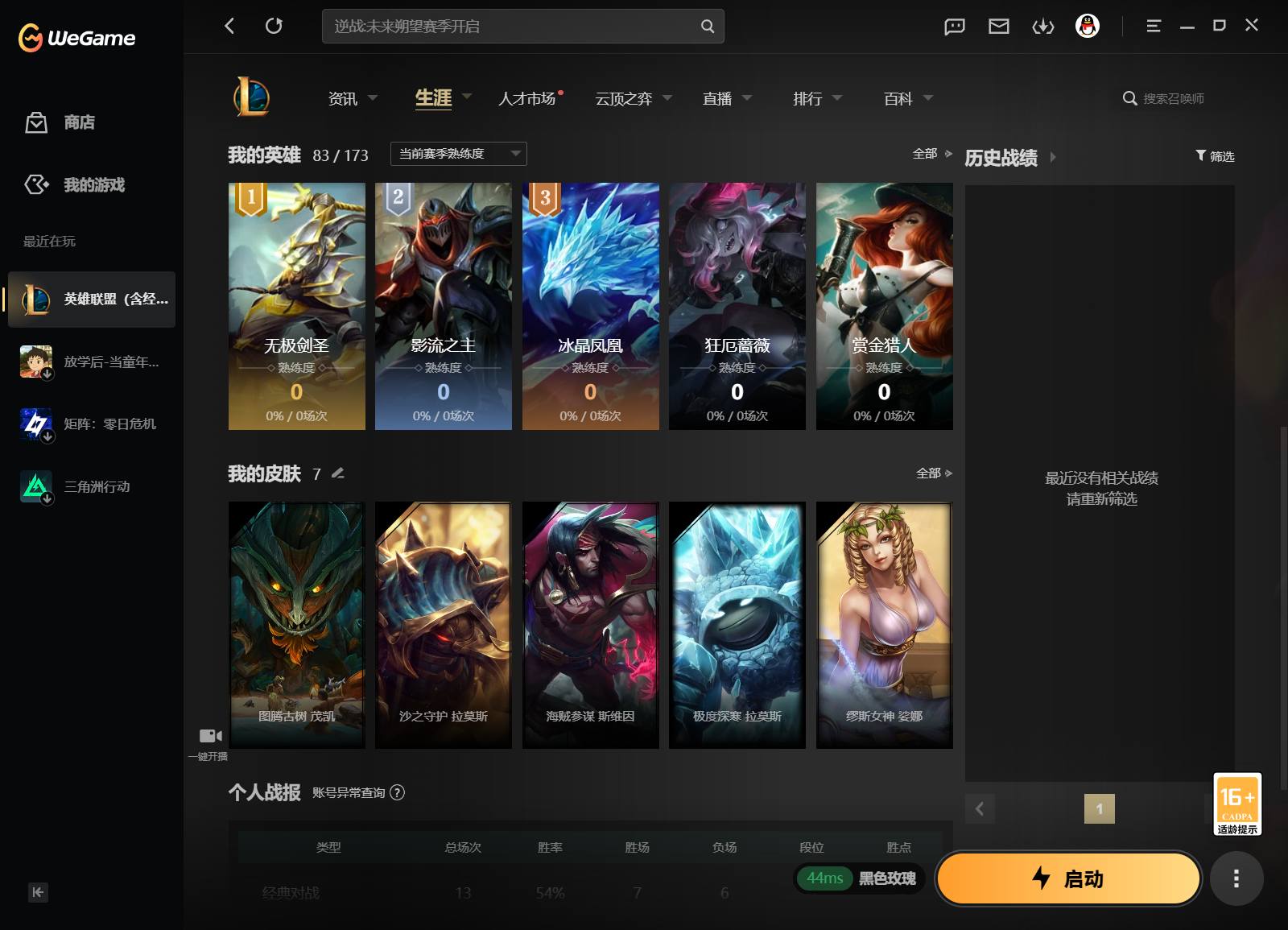Expand the 云顶之弈 dropdown arrow

coord(667,97)
